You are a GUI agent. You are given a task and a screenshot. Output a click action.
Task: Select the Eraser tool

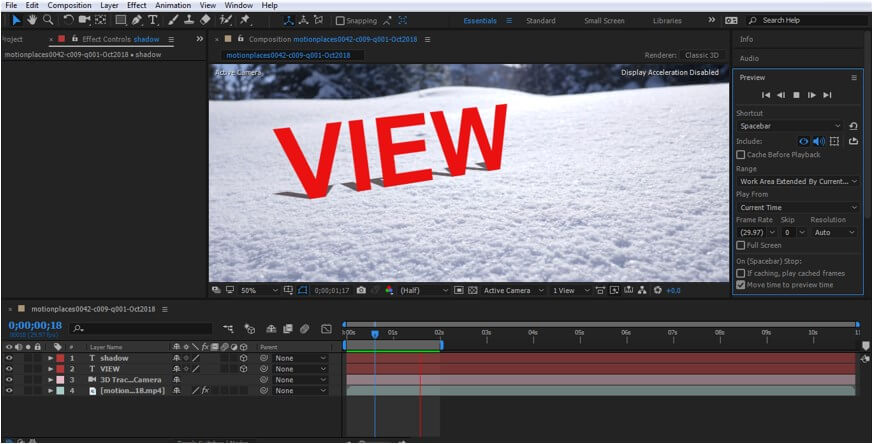tap(205, 20)
